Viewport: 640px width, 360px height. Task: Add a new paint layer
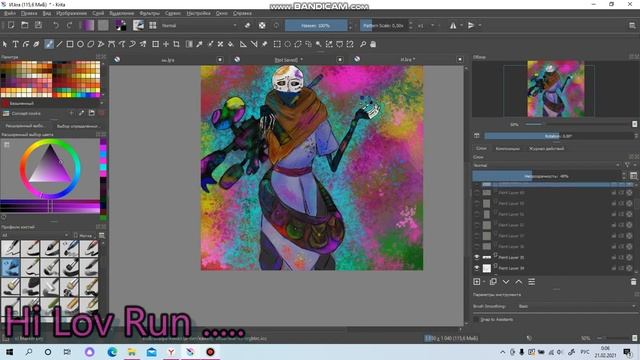click(x=477, y=282)
